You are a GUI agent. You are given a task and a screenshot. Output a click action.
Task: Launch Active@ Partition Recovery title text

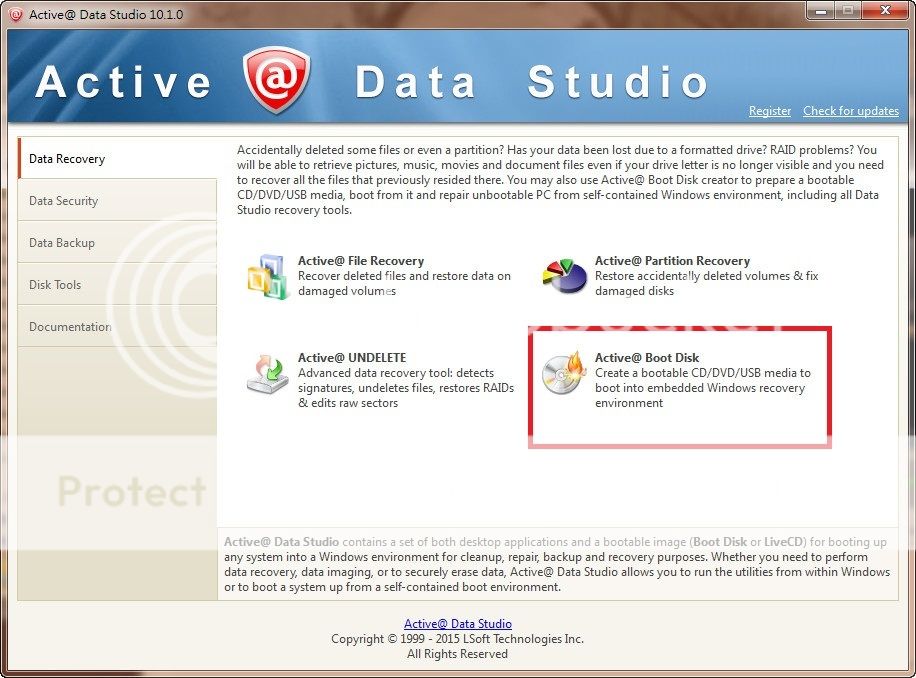point(672,260)
